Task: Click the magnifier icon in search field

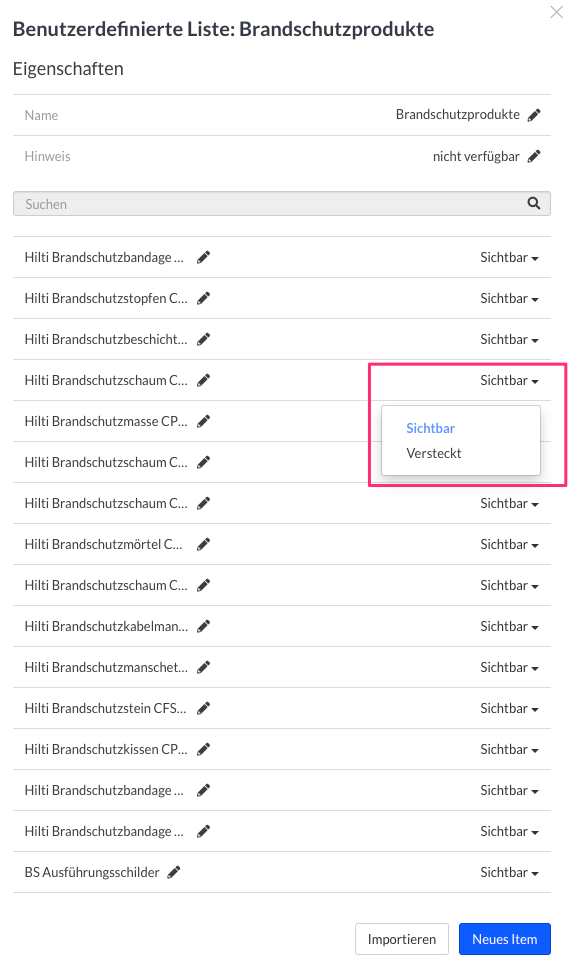Action: 534,204
